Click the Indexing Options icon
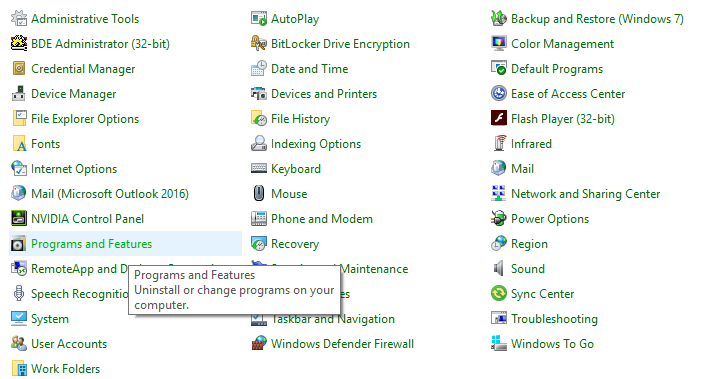 click(x=259, y=144)
